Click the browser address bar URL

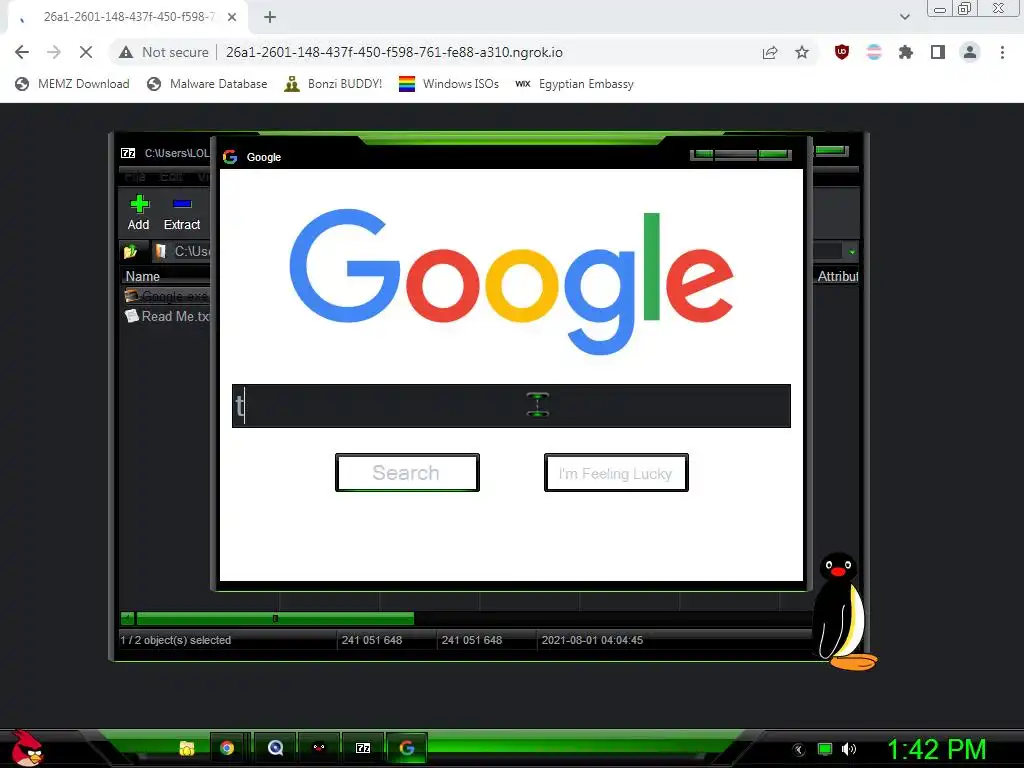(394, 52)
